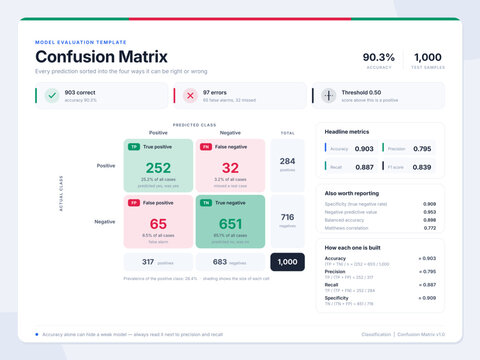The height and width of the screenshot is (360, 480).
Task: Click the Positive row label
Action: point(106,166)
